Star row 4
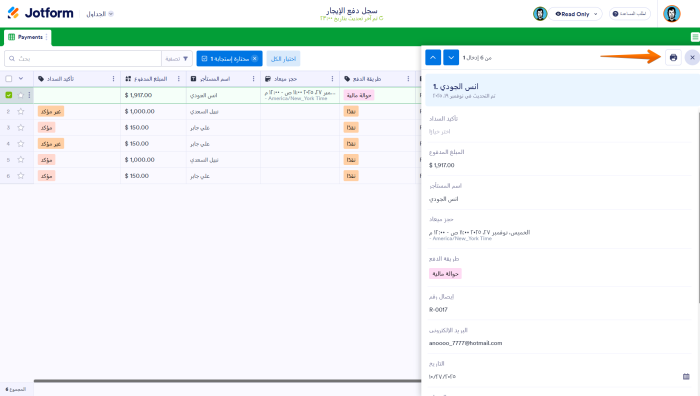 tap(21, 143)
